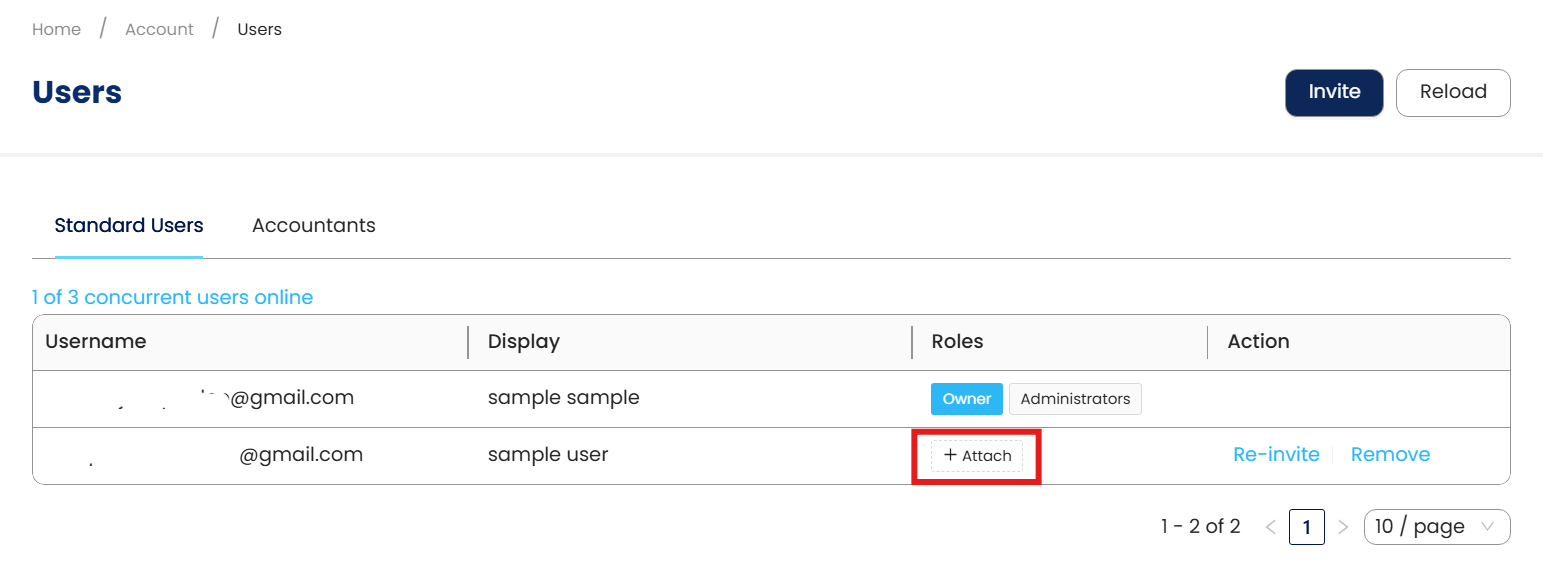Click the Username column header

96,342
